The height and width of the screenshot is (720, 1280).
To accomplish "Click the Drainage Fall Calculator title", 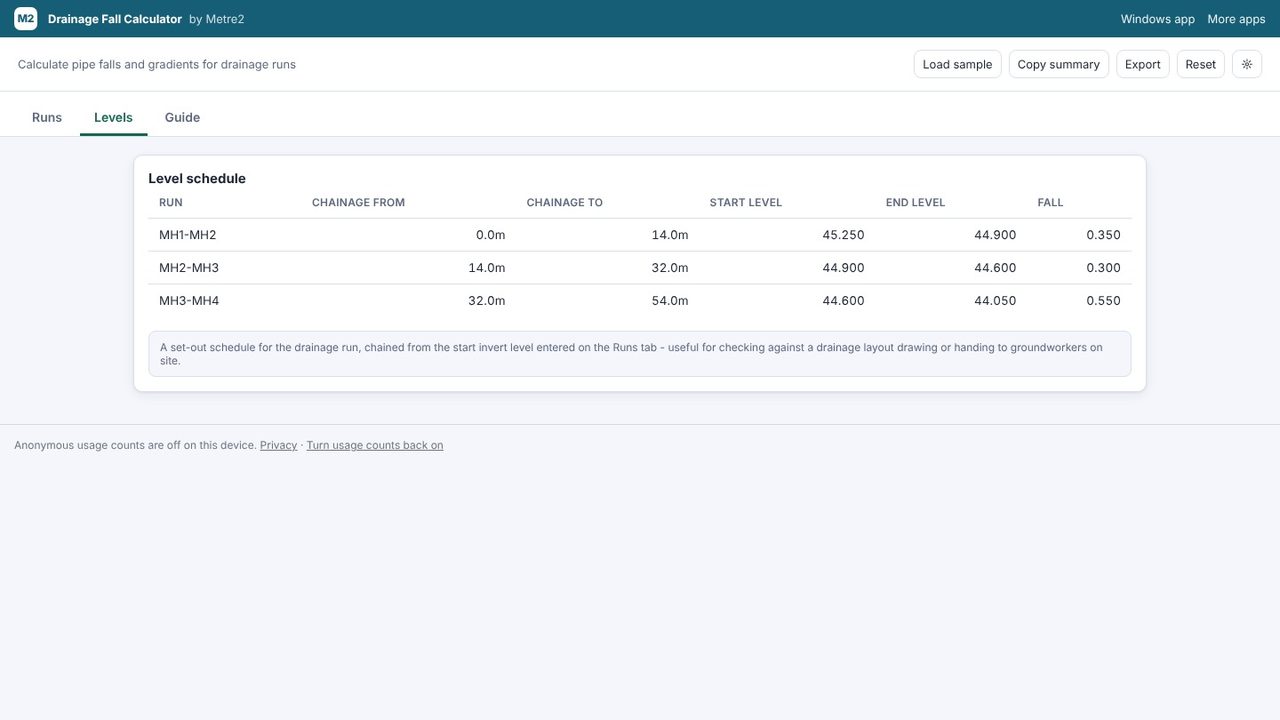I will coord(115,19).
